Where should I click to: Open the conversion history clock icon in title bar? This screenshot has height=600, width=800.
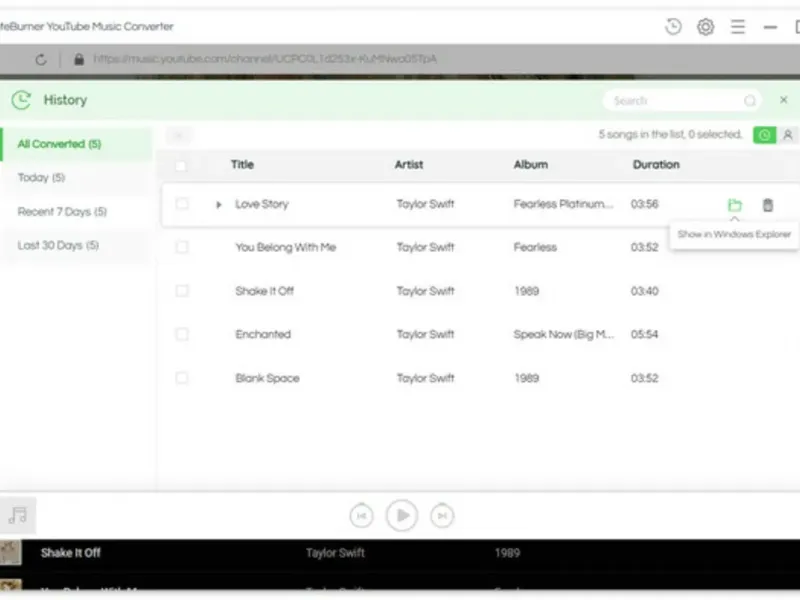(x=673, y=27)
